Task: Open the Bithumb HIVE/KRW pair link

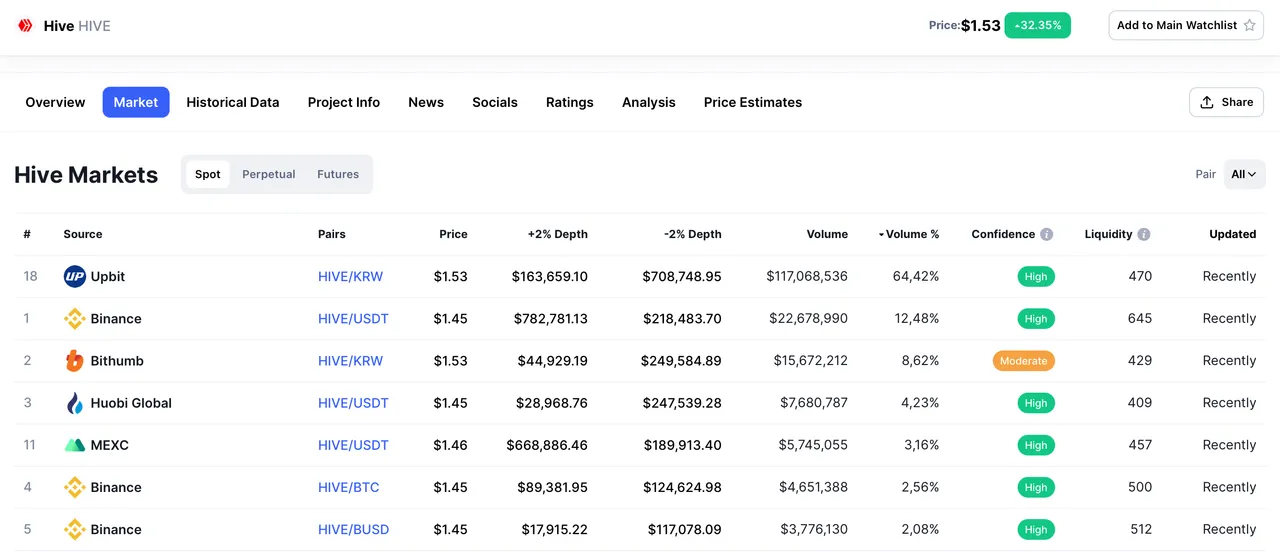Action: pyautogui.click(x=350, y=361)
